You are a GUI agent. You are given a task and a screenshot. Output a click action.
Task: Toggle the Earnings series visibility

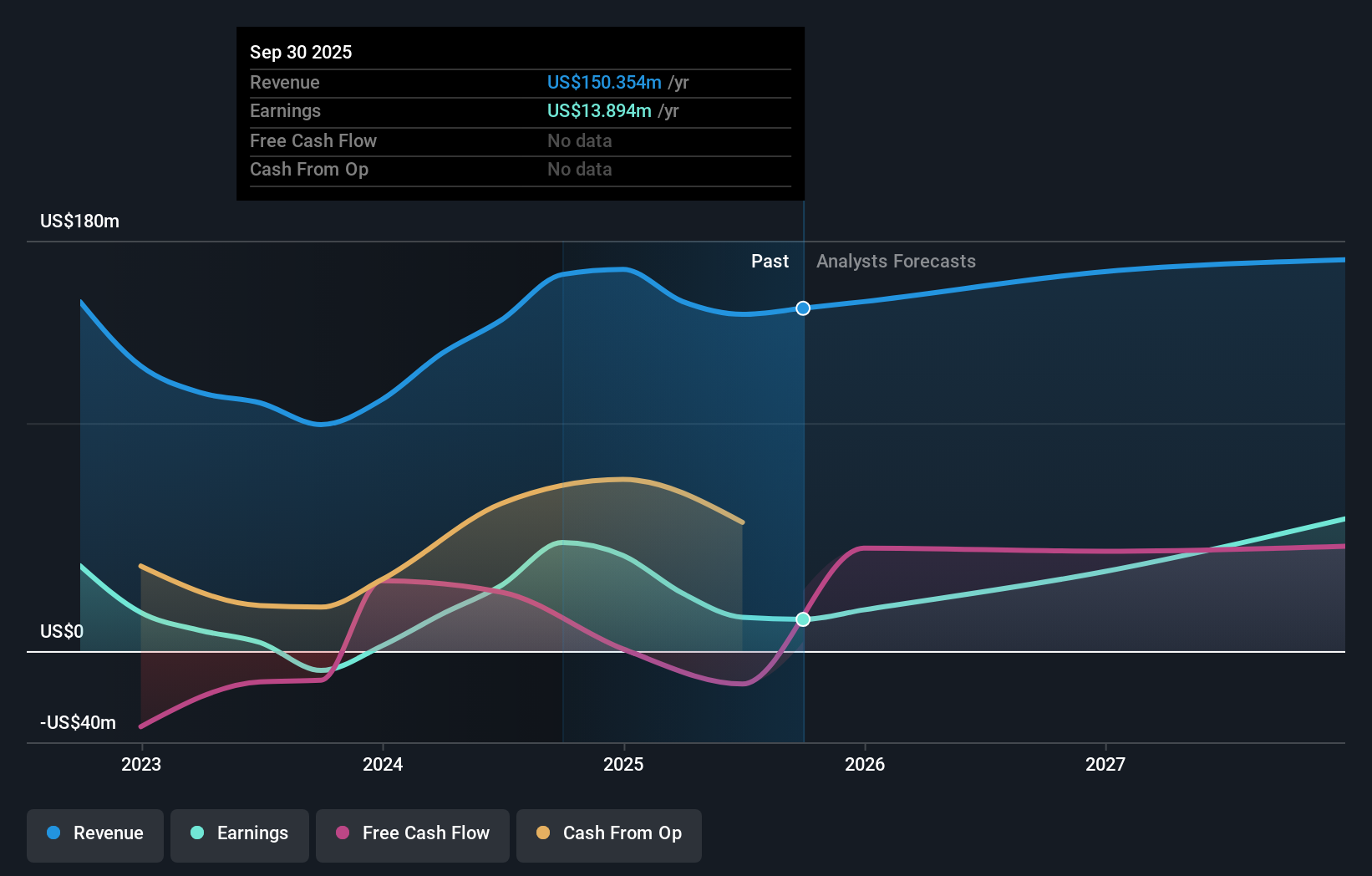click(x=239, y=833)
